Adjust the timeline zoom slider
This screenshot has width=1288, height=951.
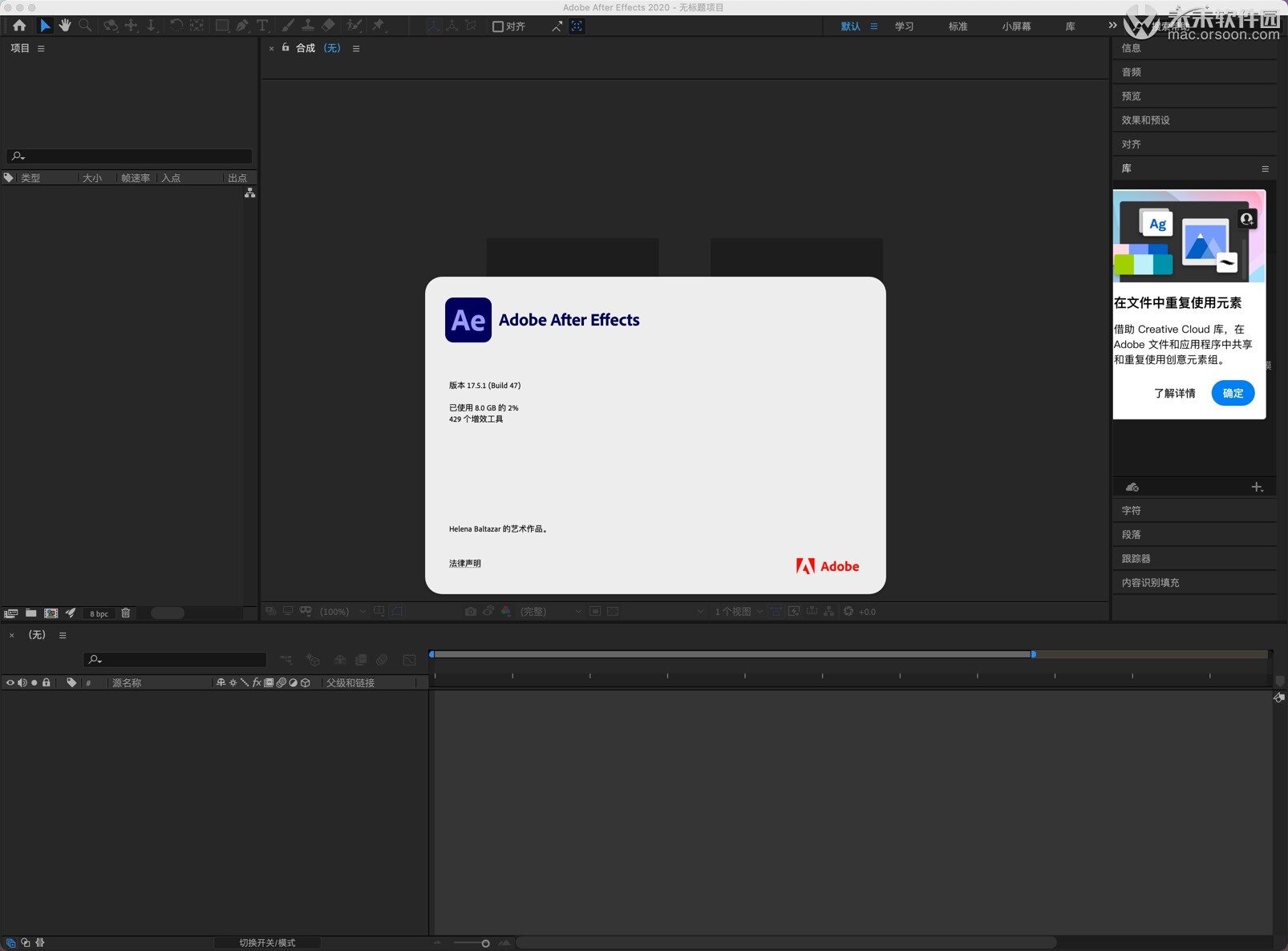point(485,943)
